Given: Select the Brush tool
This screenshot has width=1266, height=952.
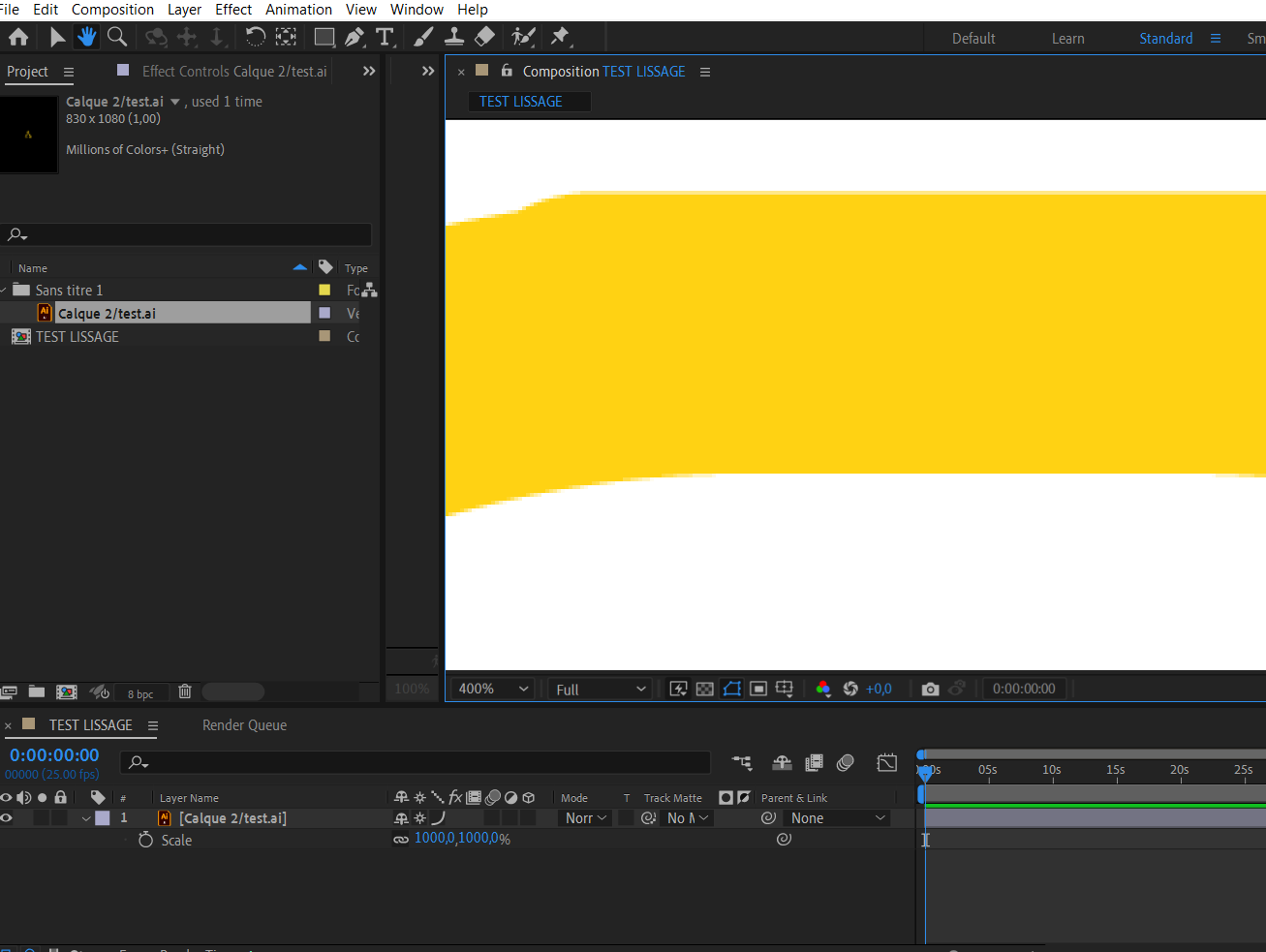Looking at the screenshot, I should click(x=423, y=38).
